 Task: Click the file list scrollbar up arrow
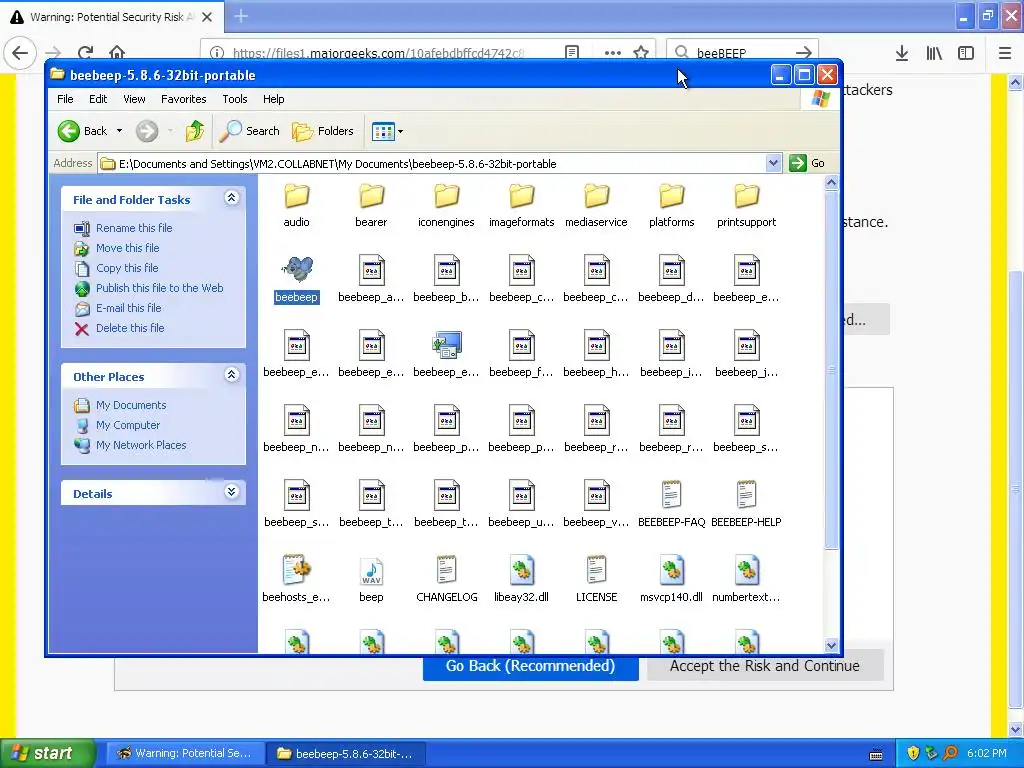coord(831,183)
